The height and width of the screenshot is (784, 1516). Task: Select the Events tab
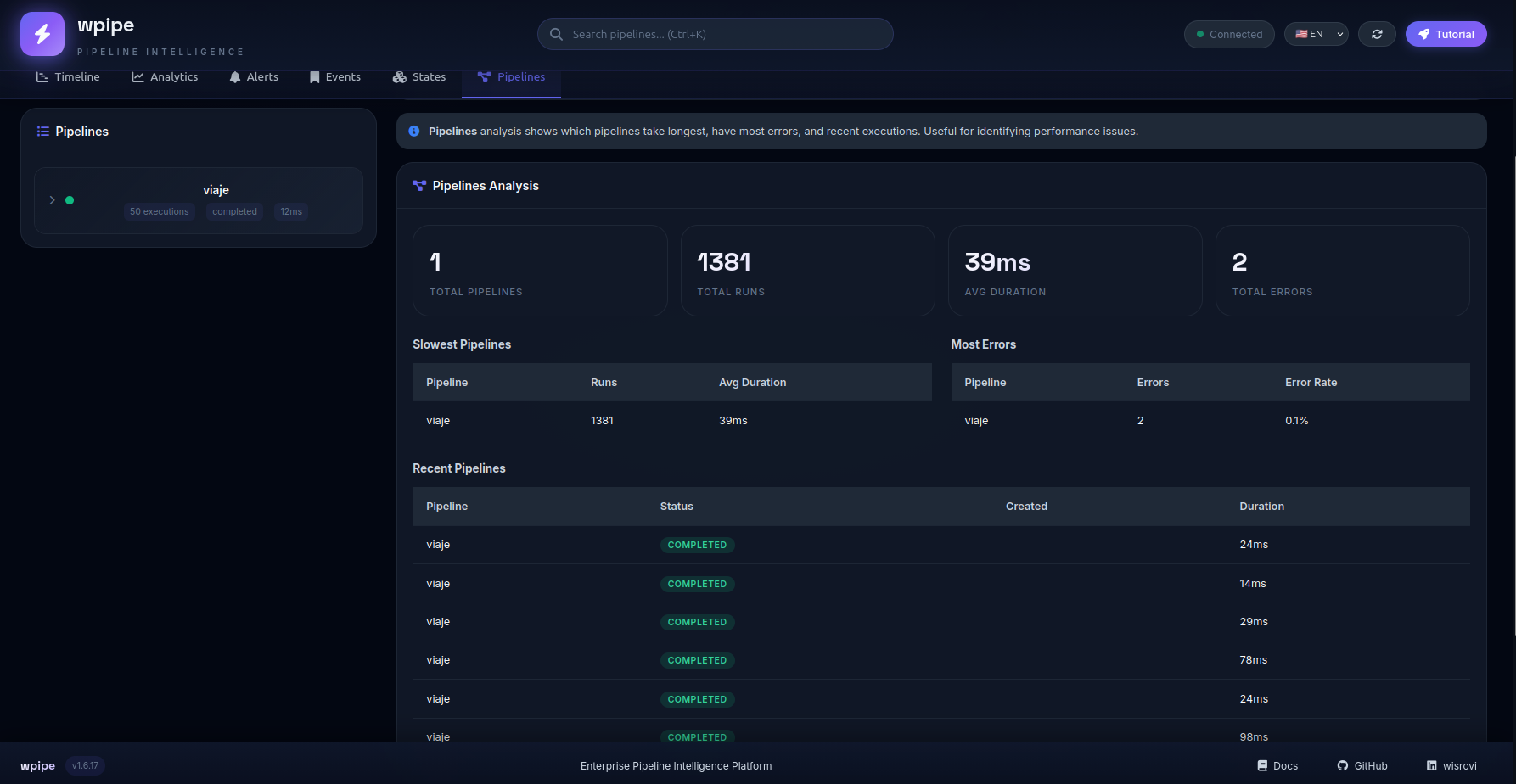(x=335, y=76)
